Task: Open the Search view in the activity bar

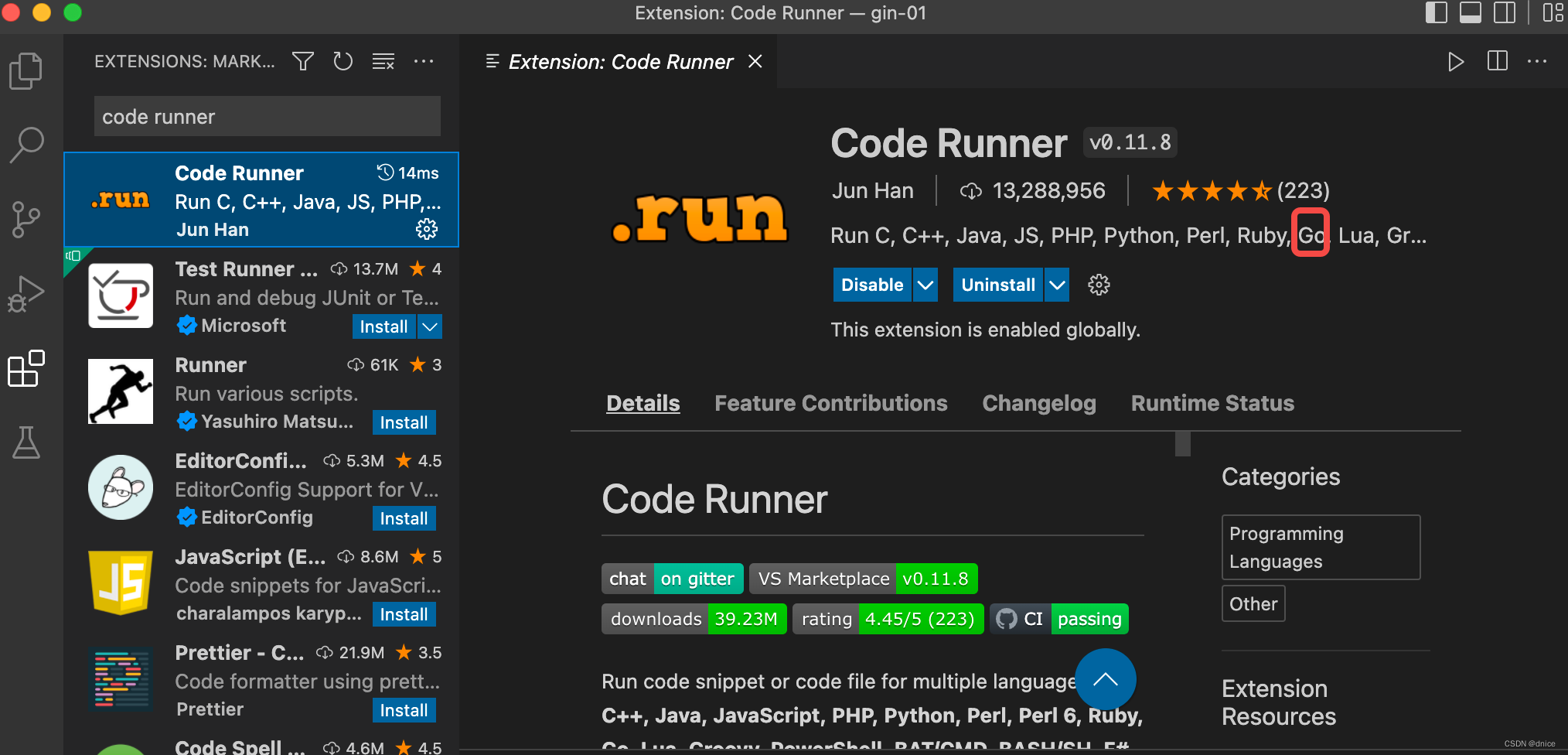Action: 26,144
